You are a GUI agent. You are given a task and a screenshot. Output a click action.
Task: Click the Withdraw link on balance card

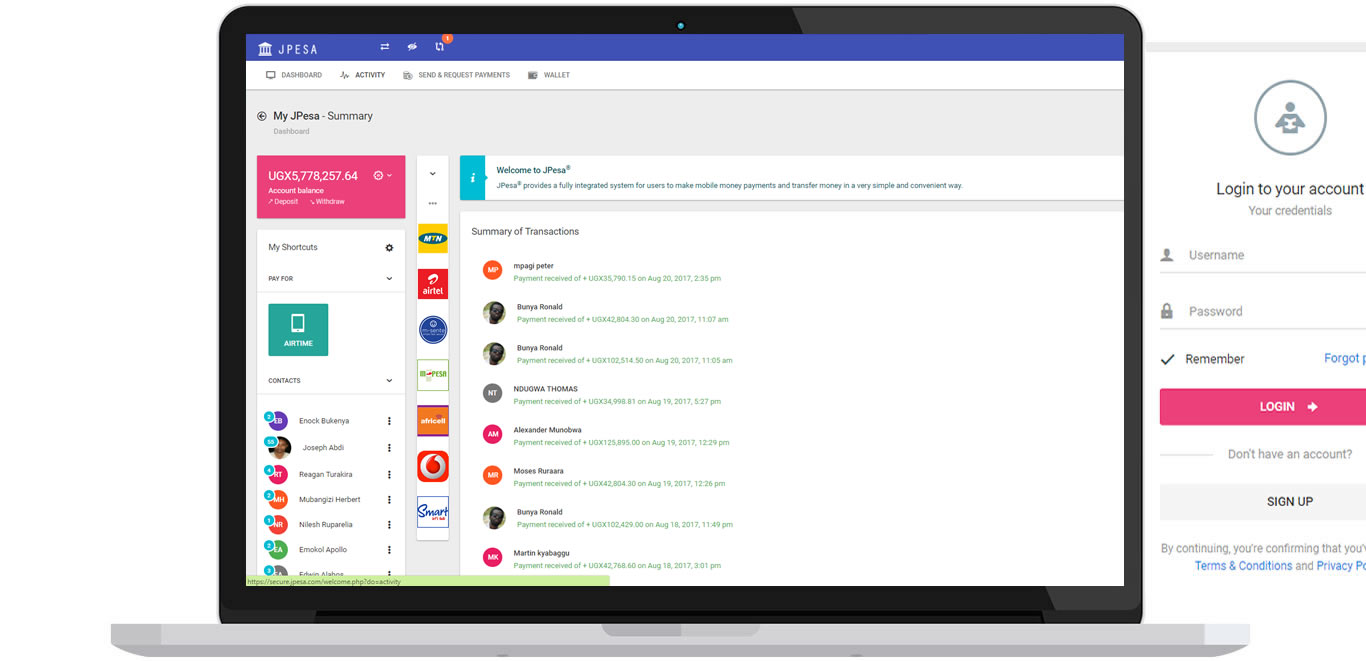click(x=327, y=202)
